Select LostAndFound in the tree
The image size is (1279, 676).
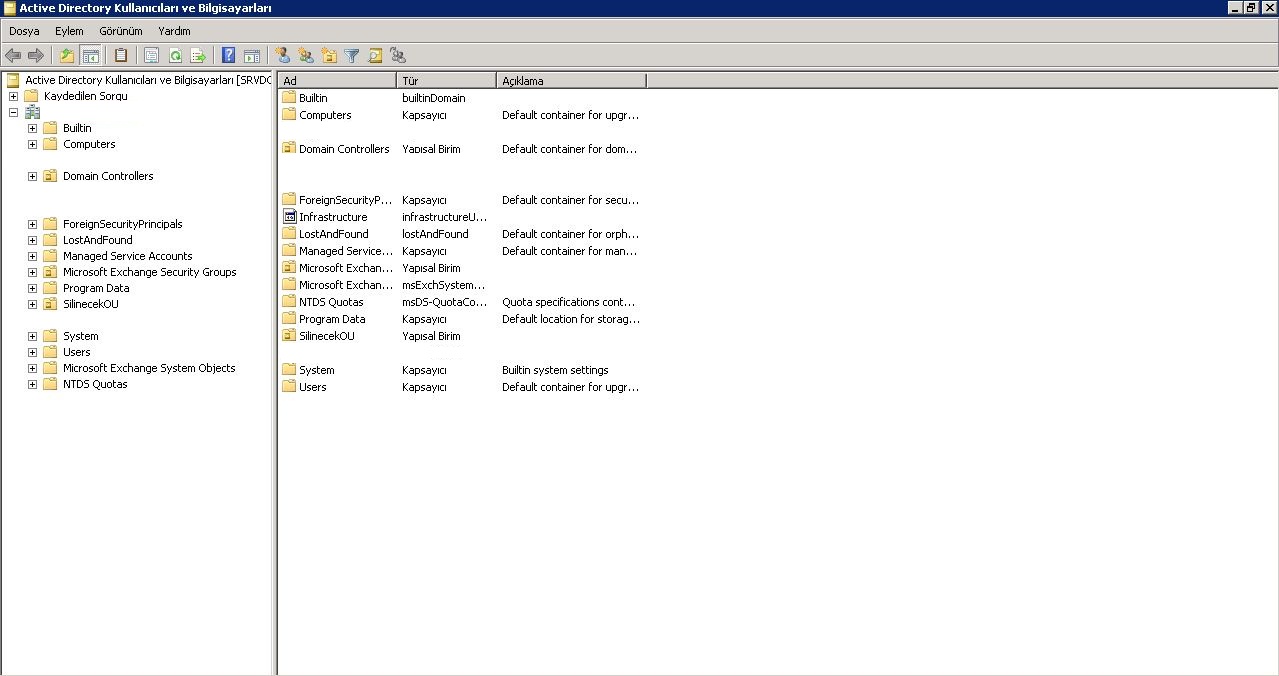[x=97, y=240]
